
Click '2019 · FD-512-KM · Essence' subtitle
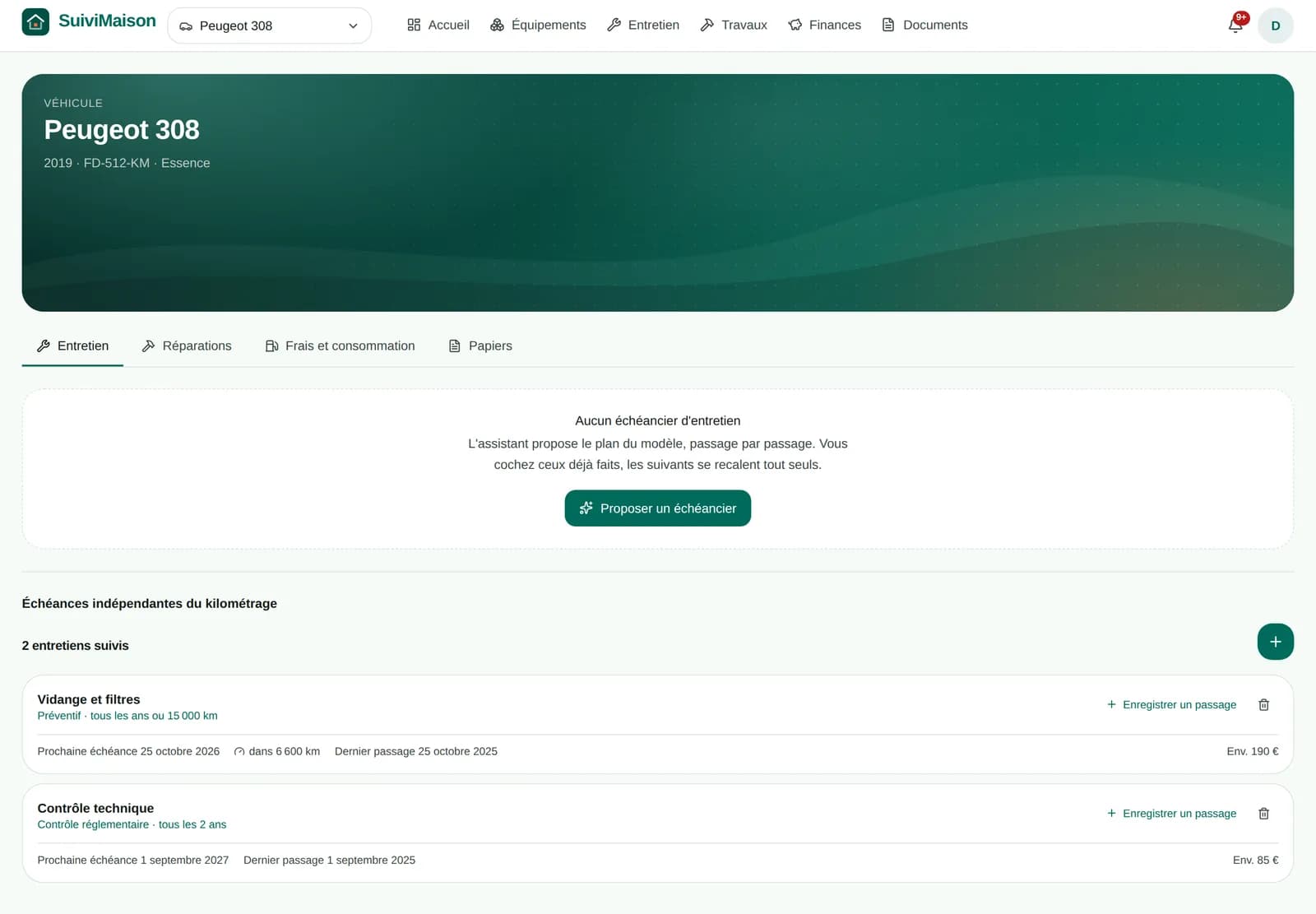127,163
